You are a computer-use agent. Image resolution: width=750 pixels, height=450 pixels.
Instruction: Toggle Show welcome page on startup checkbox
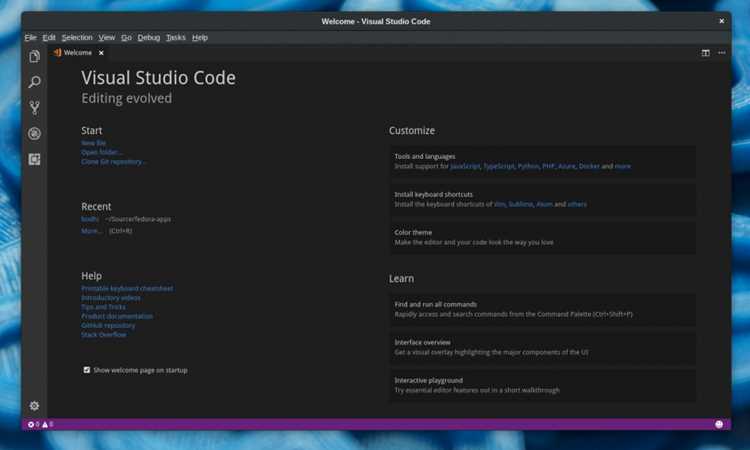tap(87, 370)
